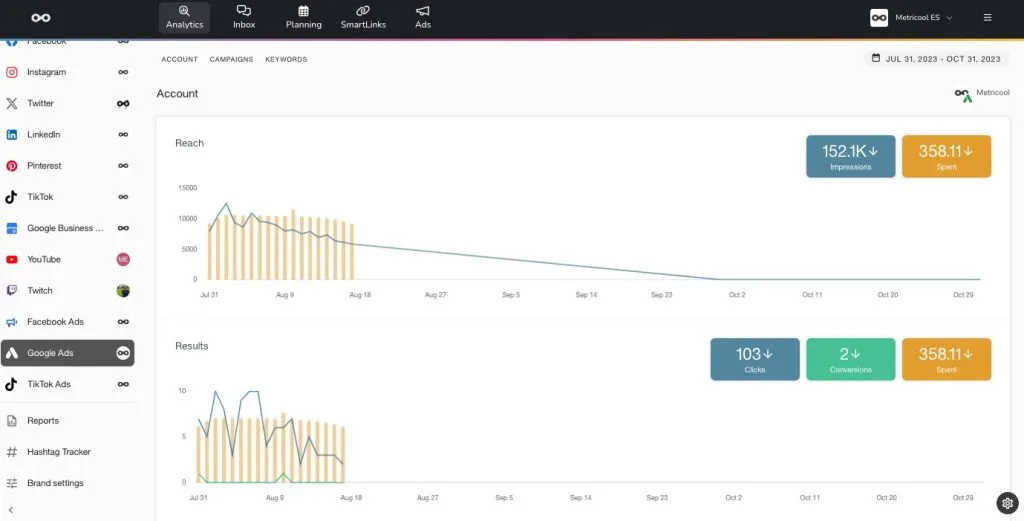Click the LinkedIn logo icon
Viewport: 1024px width, 521px height.
point(12,134)
